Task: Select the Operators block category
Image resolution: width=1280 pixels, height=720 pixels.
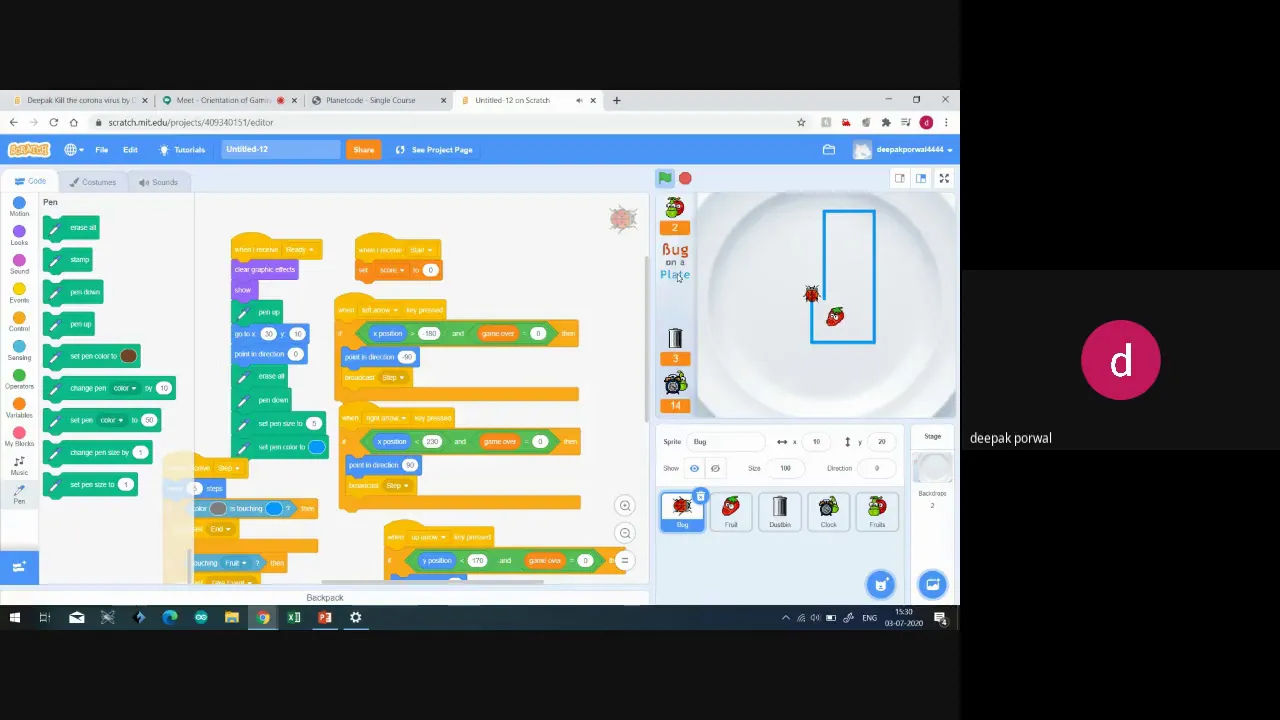Action: point(19,380)
